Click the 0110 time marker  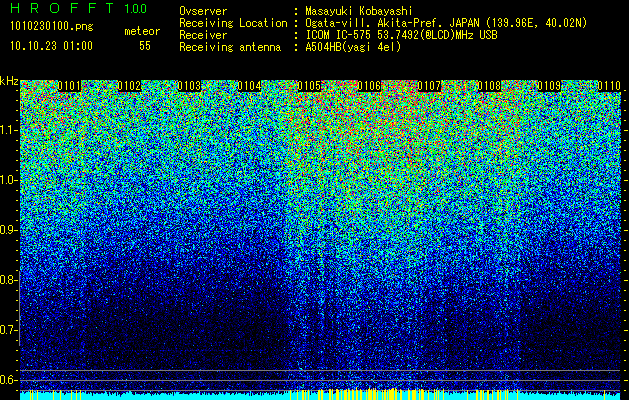point(609,86)
